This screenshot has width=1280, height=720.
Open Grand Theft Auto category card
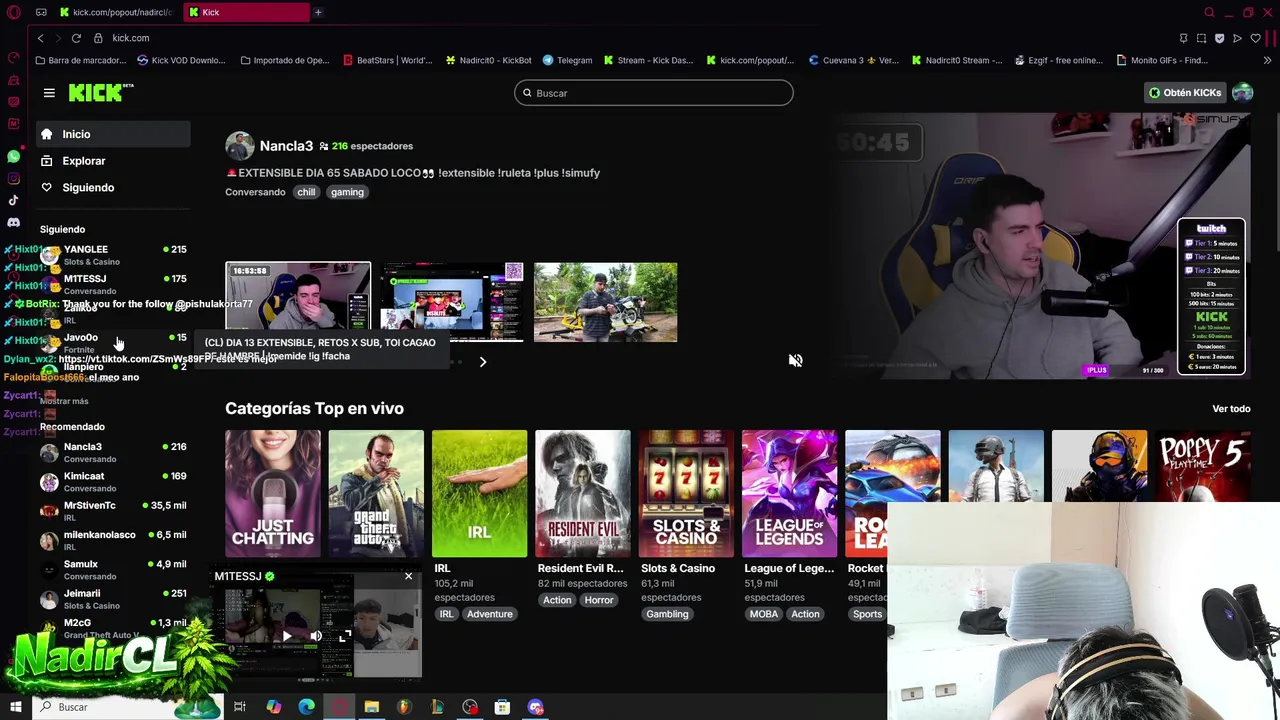tap(376, 493)
